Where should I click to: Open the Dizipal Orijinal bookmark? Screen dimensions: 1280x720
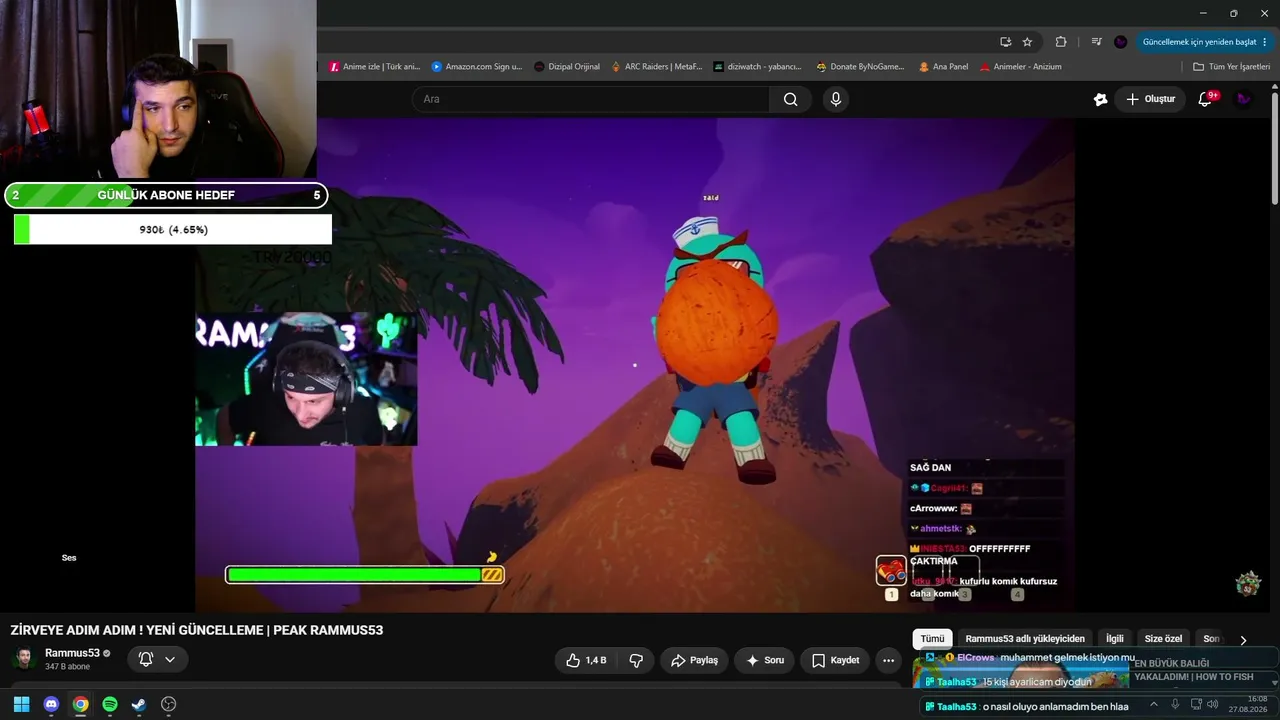pyautogui.click(x=567, y=67)
